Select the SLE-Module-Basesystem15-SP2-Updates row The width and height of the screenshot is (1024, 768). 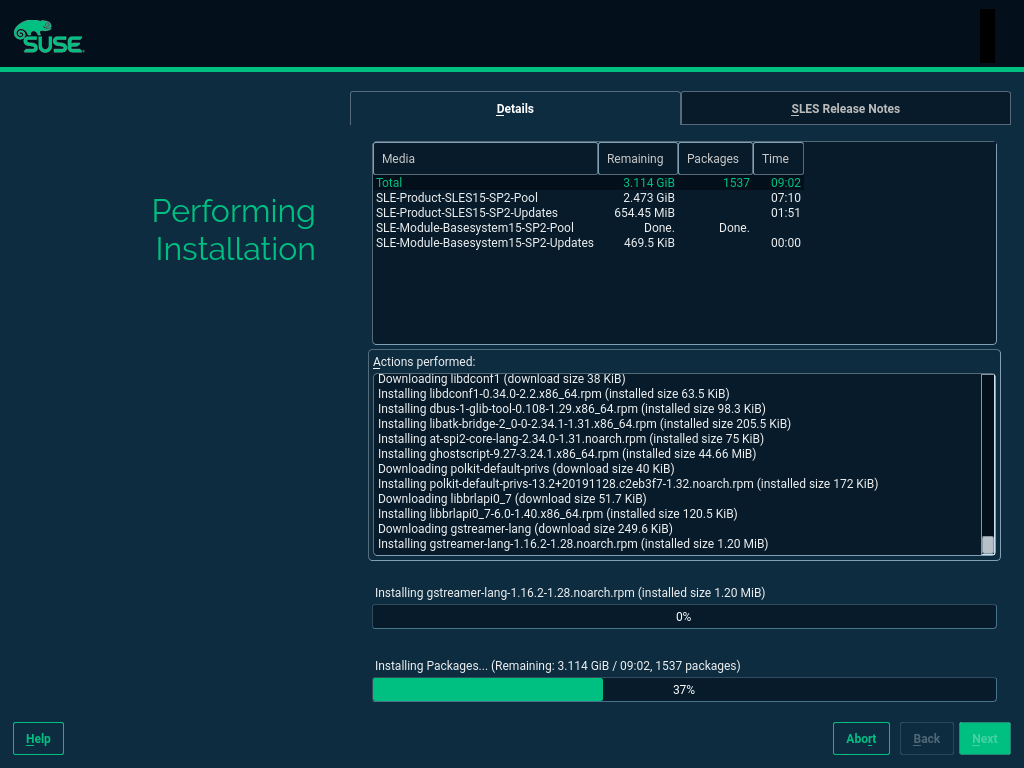tap(485, 243)
